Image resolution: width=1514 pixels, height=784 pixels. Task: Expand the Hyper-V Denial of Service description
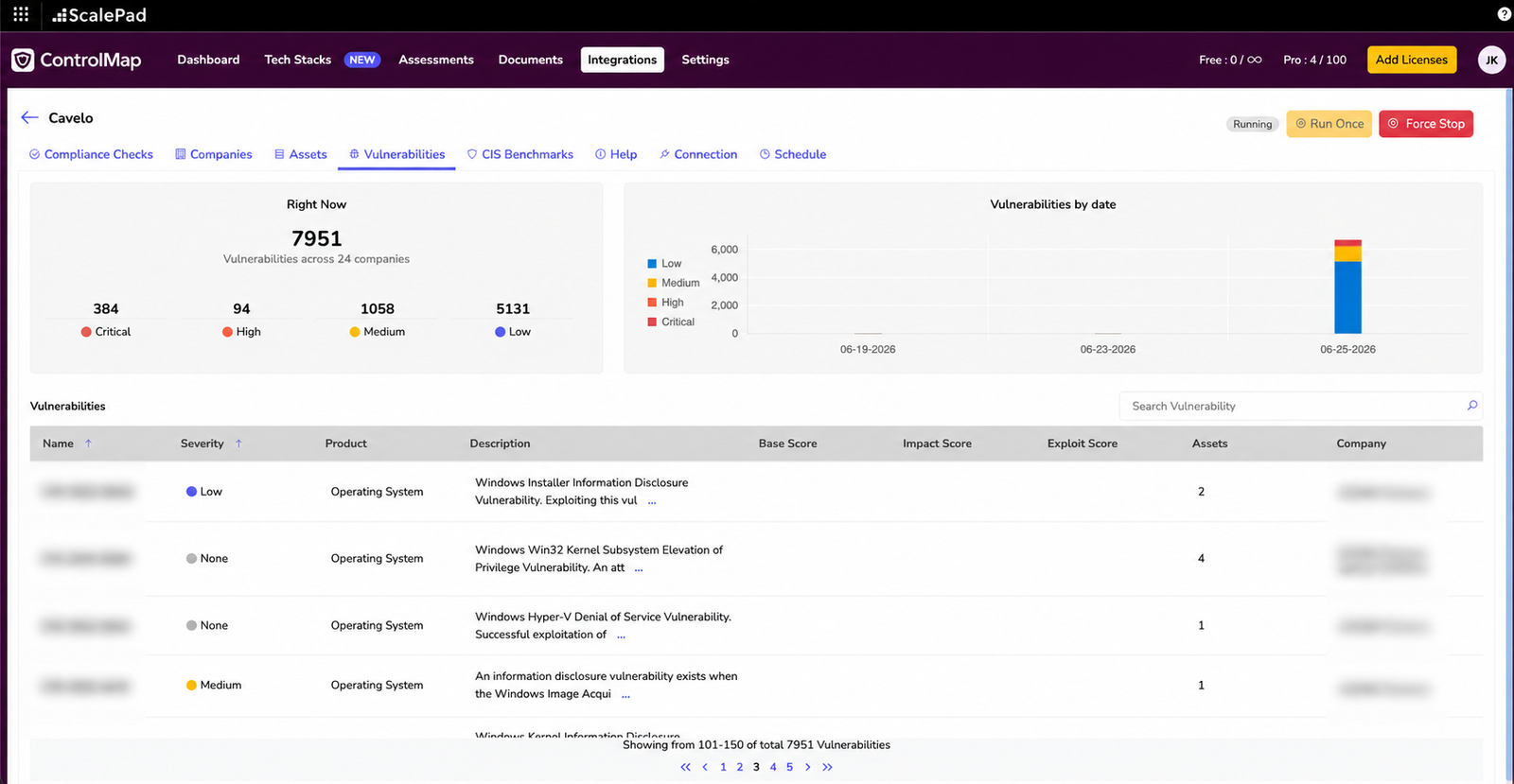click(x=621, y=636)
